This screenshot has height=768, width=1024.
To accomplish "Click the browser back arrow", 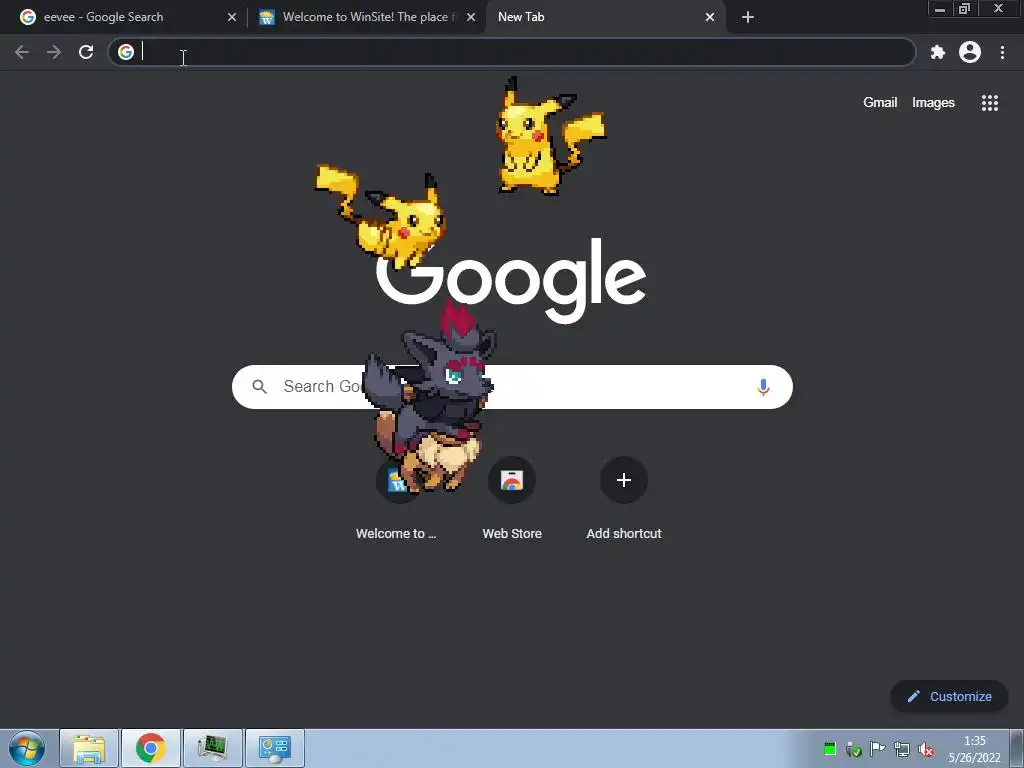I will (x=22, y=52).
